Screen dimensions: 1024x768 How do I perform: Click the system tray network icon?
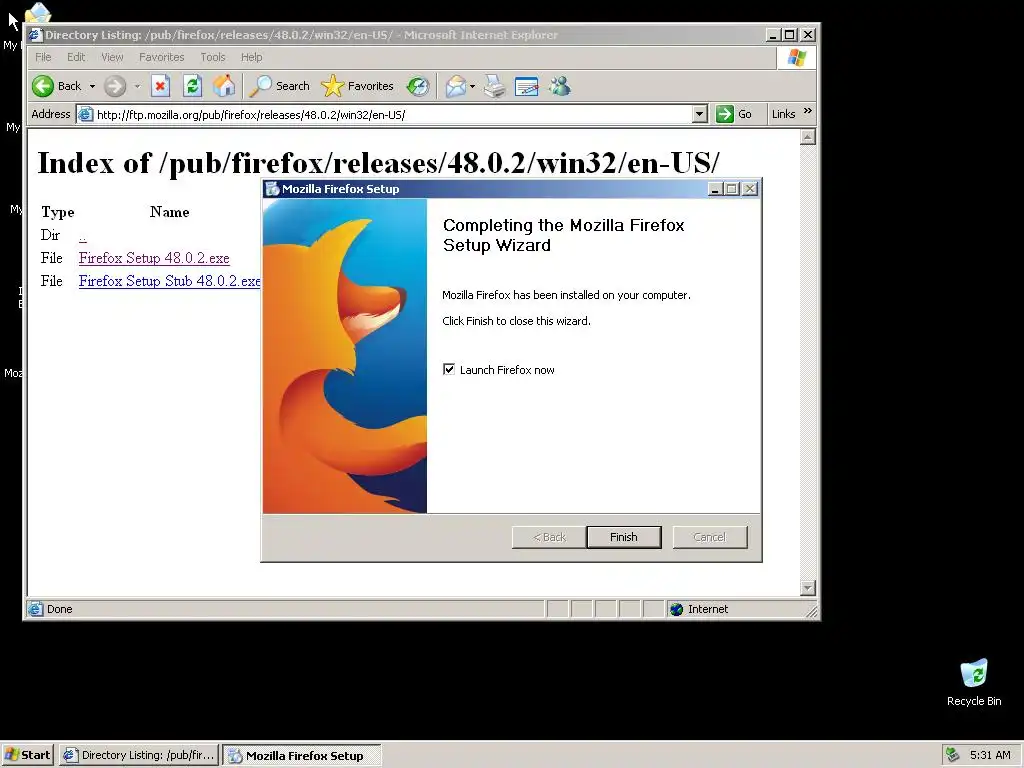pos(952,755)
